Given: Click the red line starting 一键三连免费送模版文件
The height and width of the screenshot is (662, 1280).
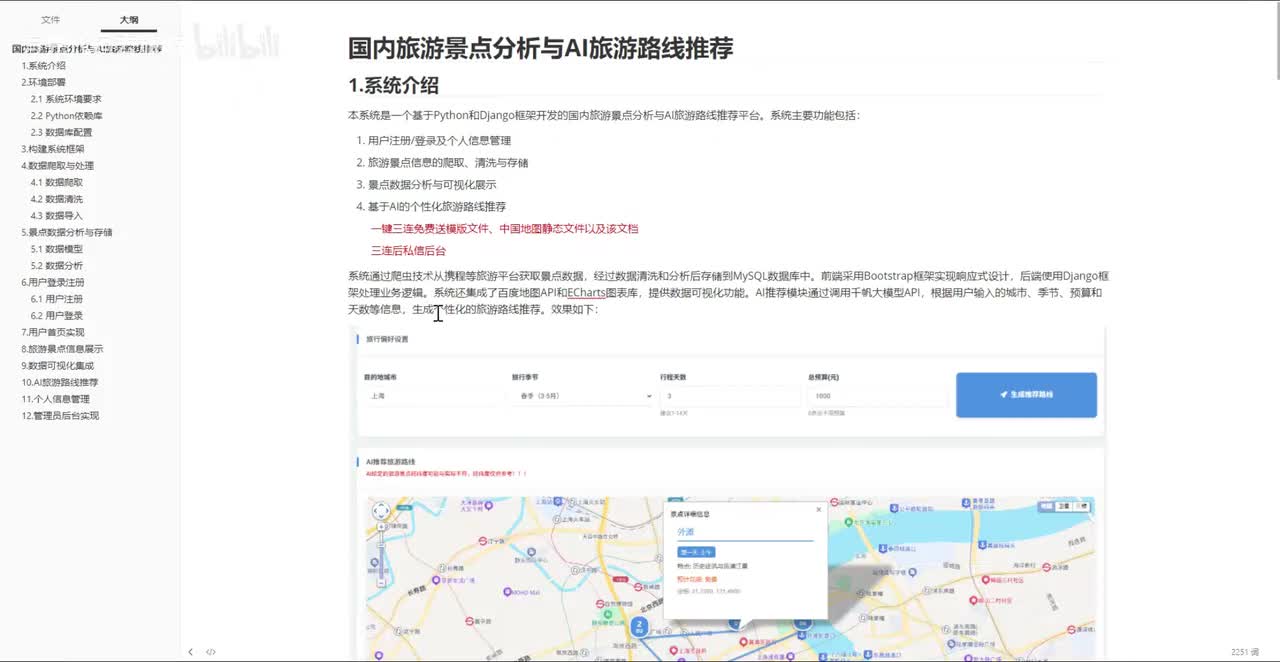Looking at the screenshot, I should point(504,229).
